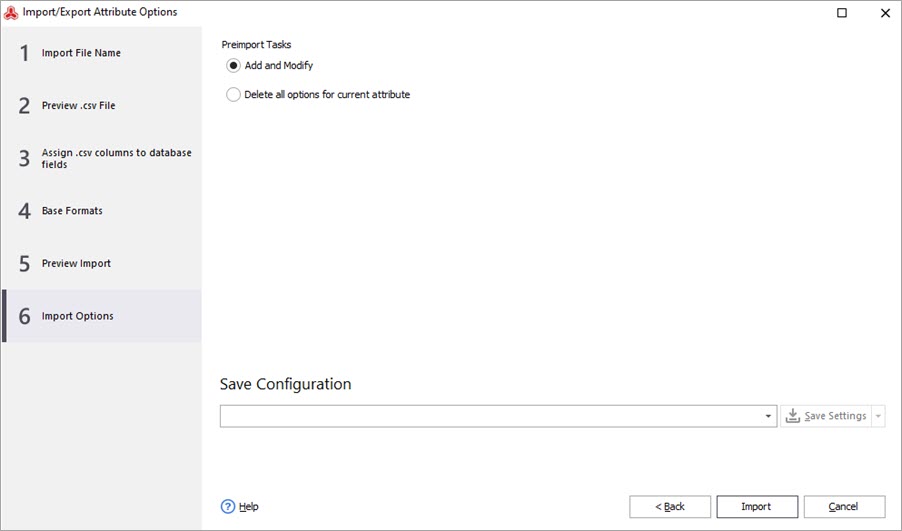902x531 pixels.
Task: Click the Save Configuration heading text
Action: pyautogui.click(x=285, y=384)
